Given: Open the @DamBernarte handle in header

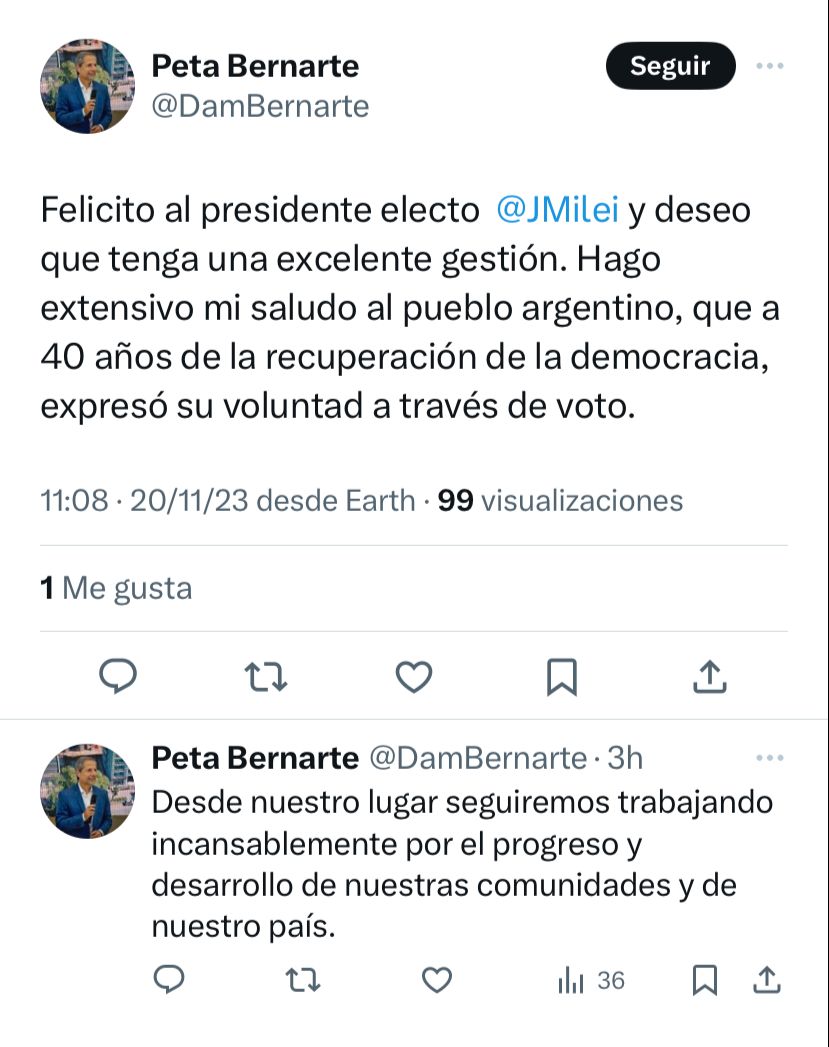Looking at the screenshot, I should pyautogui.click(x=260, y=106).
